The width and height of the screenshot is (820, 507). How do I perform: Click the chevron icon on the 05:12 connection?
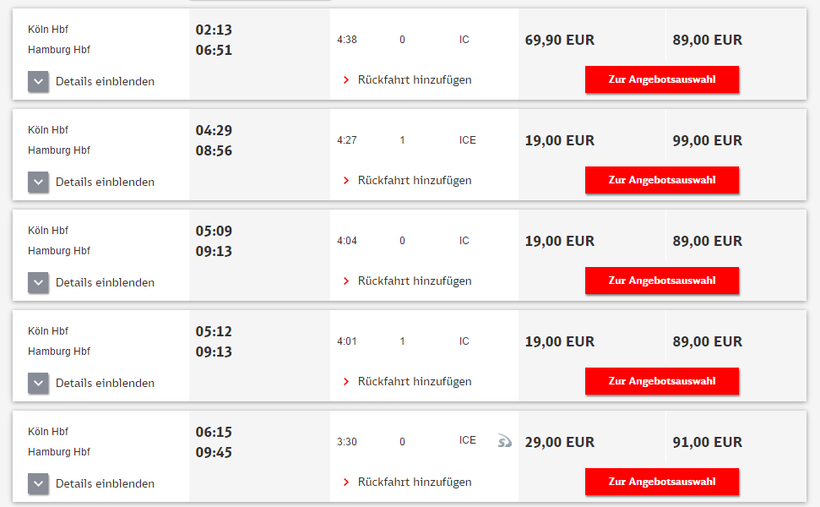click(38, 383)
